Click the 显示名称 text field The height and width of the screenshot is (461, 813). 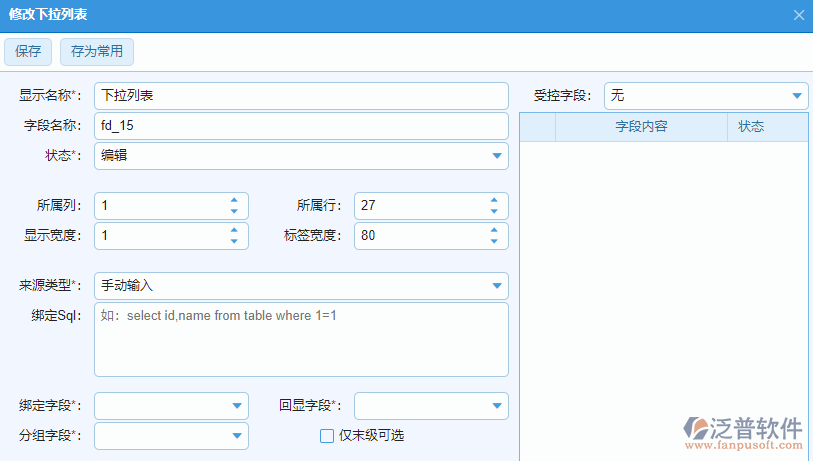(x=300, y=96)
